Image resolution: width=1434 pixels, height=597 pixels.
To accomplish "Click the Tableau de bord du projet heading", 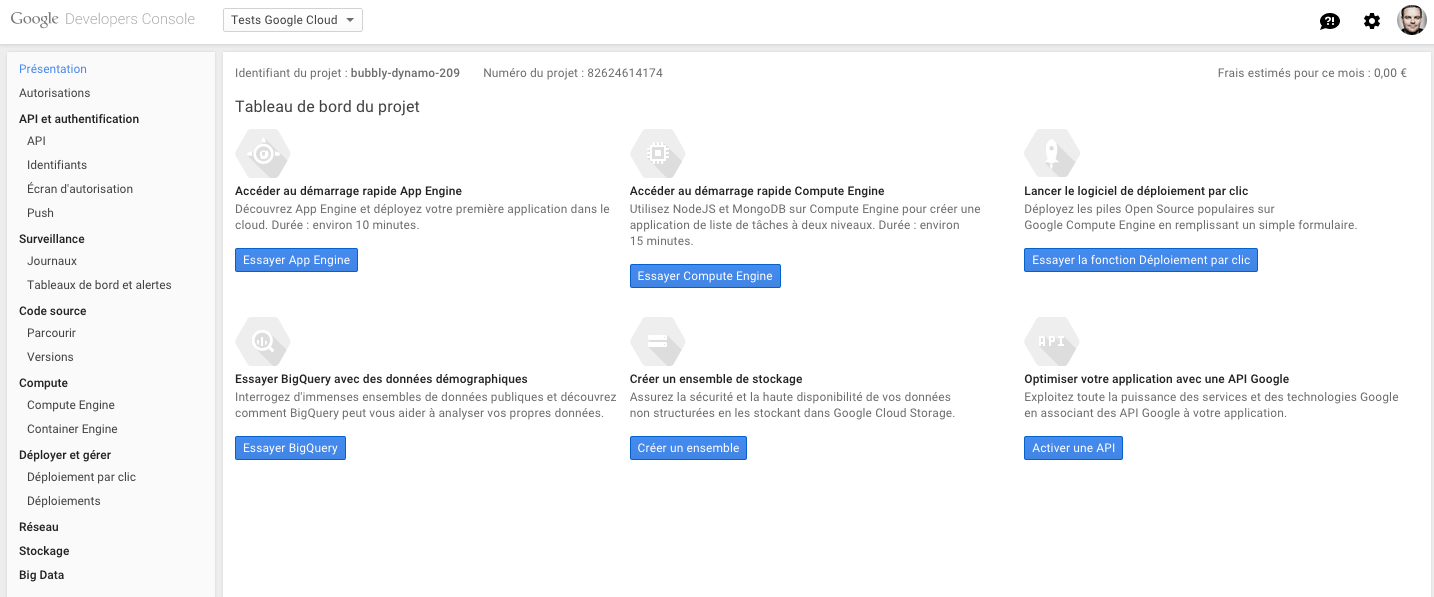I will (x=327, y=106).
